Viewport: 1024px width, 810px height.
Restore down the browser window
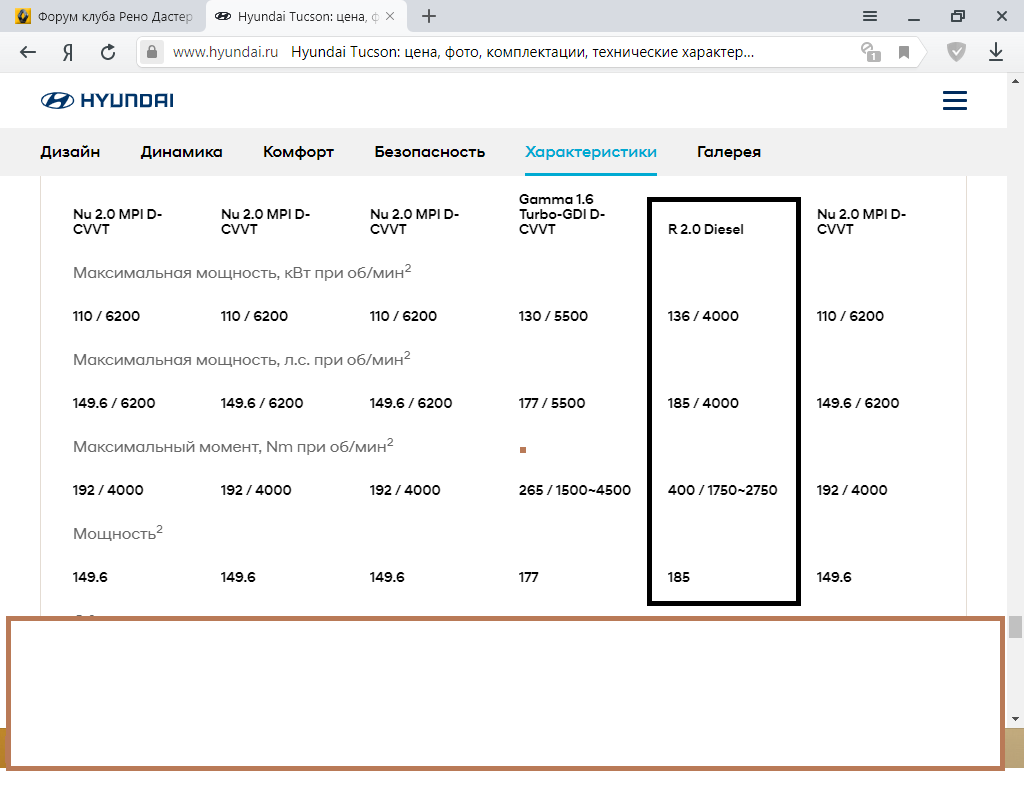[957, 16]
